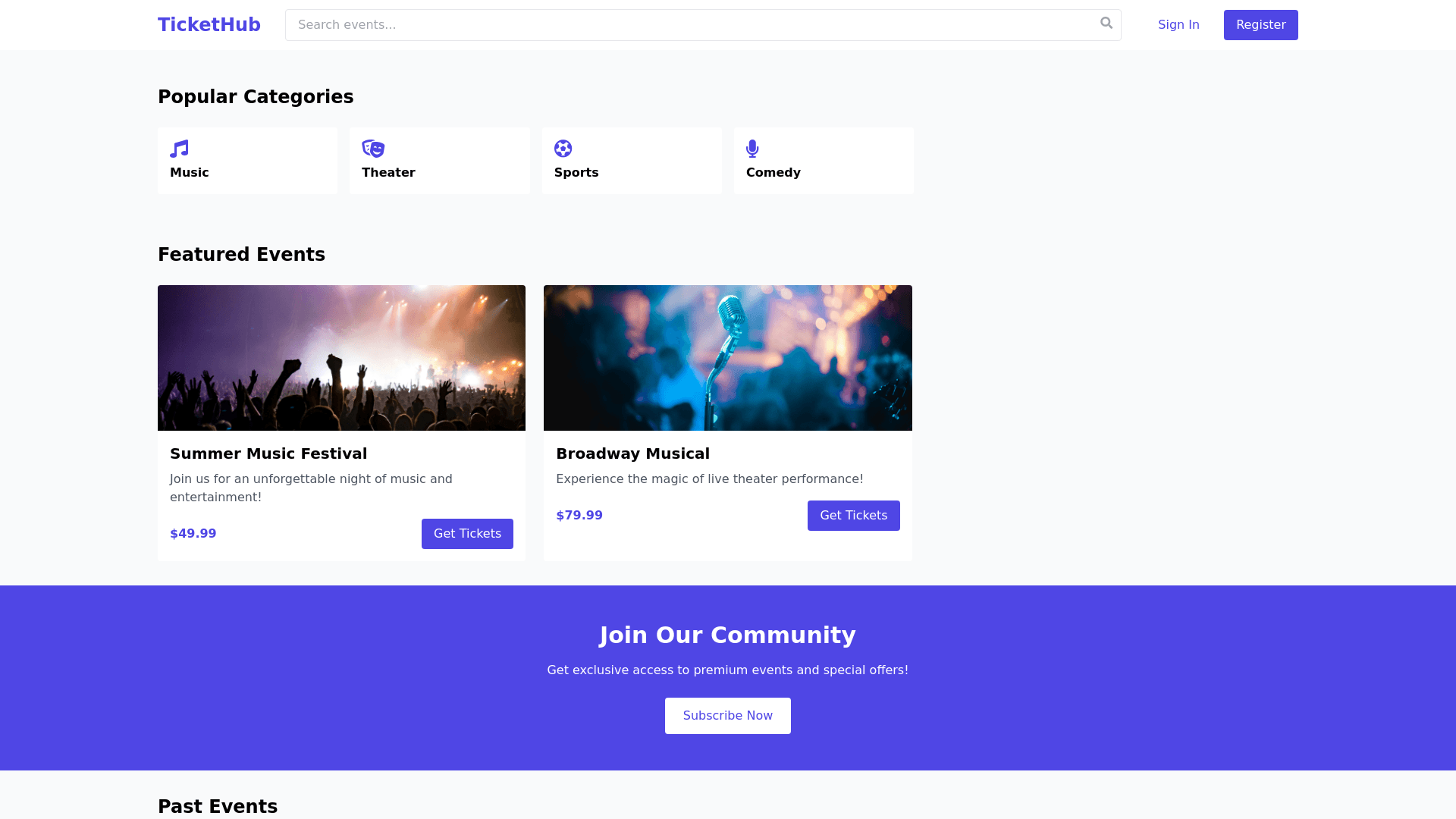Image resolution: width=1456 pixels, height=819 pixels.
Task: Open the Summer Music Festival concert image
Action: pyautogui.click(x=341, y=358)
